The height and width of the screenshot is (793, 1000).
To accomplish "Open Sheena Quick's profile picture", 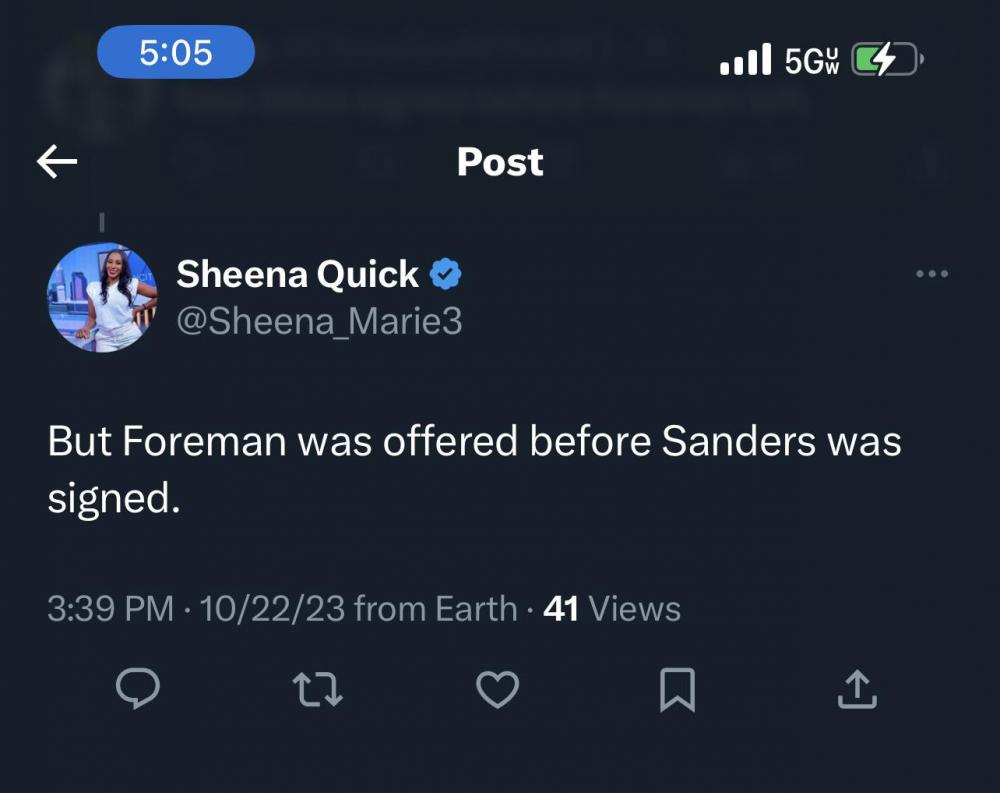I will pos(102,297).
